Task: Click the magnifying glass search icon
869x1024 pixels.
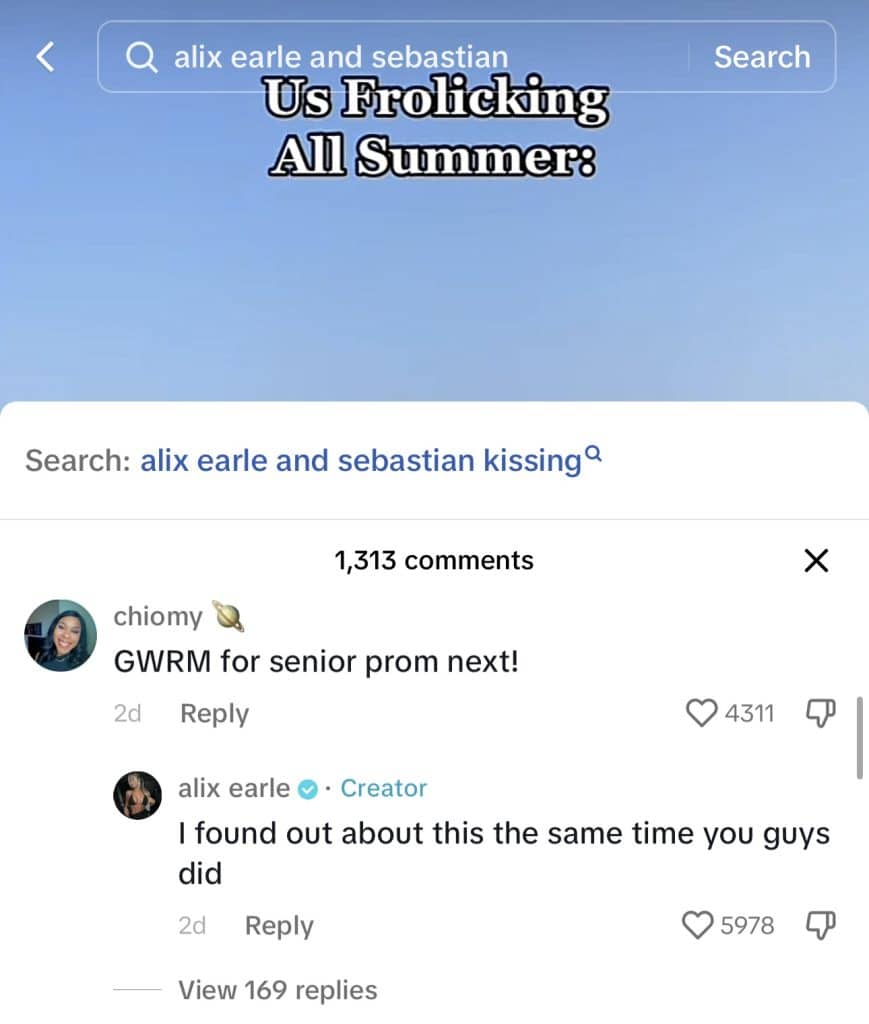Action: [141, 57]
